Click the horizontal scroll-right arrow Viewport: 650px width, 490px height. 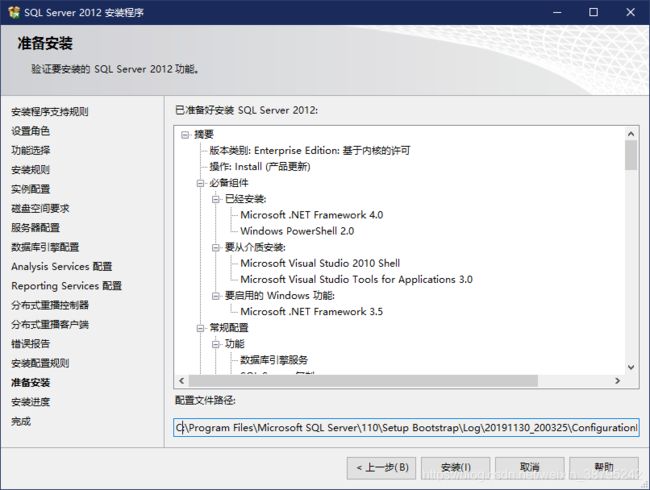click(x=618, y=381)
